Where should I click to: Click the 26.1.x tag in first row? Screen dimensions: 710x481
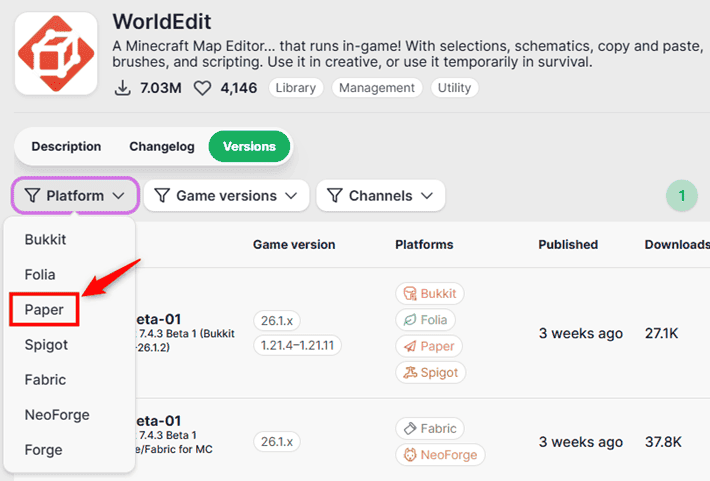pyautogui.click(x=277, y=321)
